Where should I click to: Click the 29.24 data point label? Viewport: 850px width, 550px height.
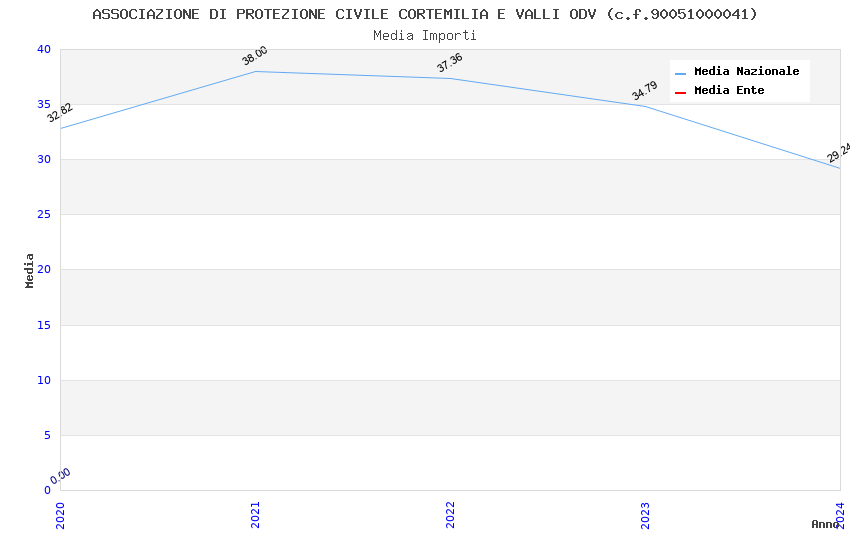click(838, 152)
